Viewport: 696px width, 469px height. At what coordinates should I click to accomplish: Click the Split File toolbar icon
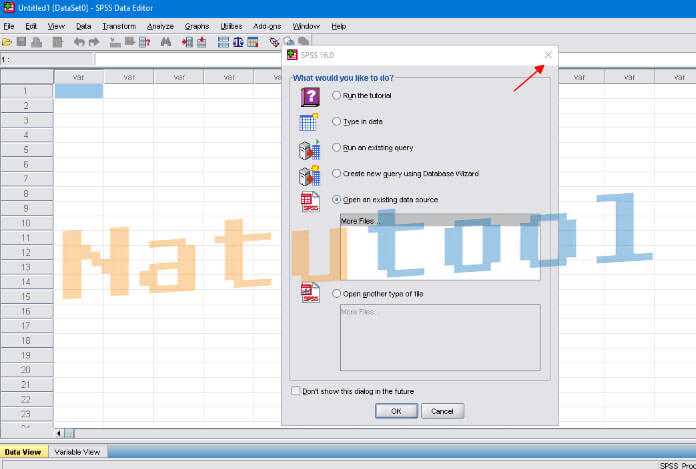[223, 43]
